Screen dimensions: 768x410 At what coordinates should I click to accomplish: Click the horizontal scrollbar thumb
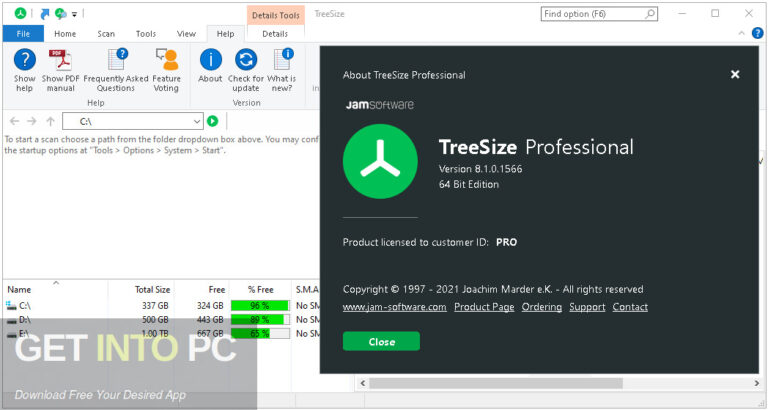click(496, 383)
